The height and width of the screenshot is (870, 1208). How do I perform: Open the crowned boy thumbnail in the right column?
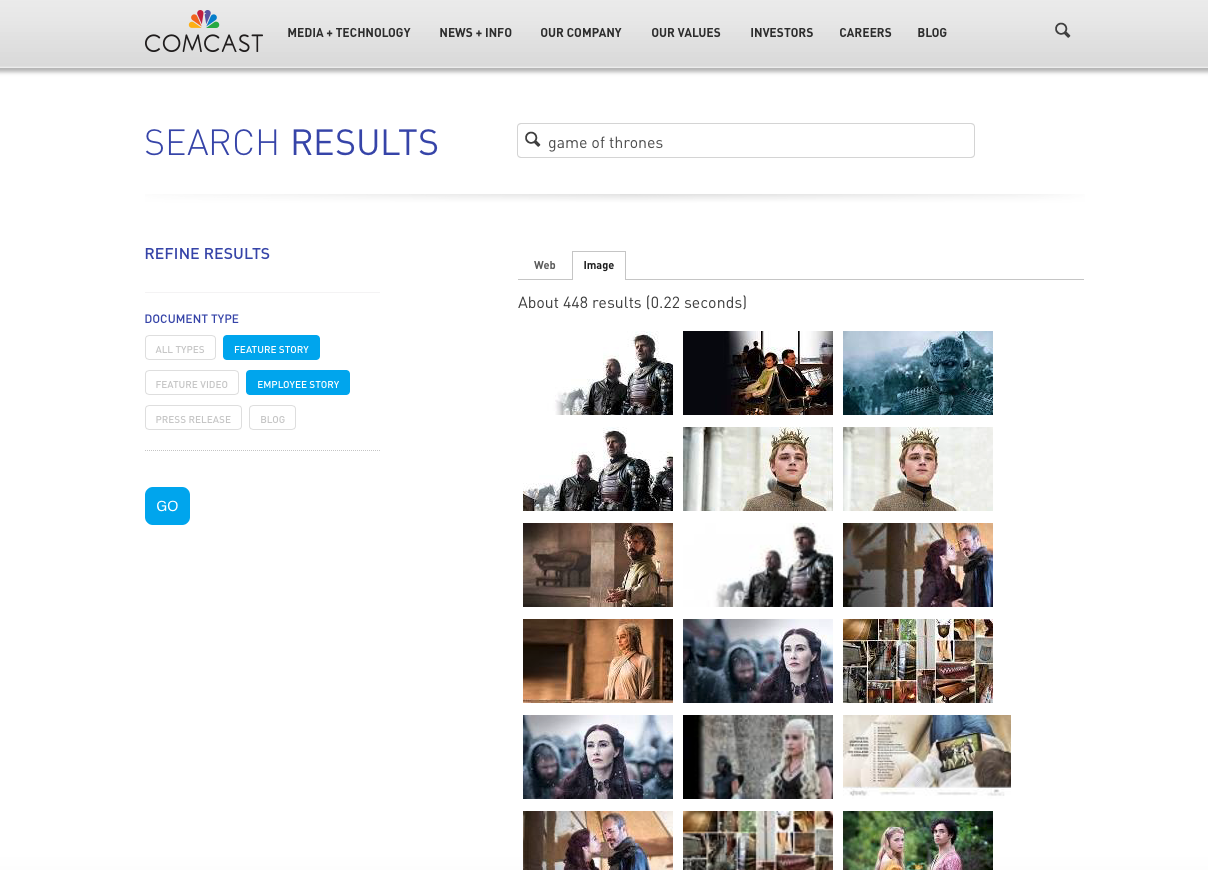(918, 469)
